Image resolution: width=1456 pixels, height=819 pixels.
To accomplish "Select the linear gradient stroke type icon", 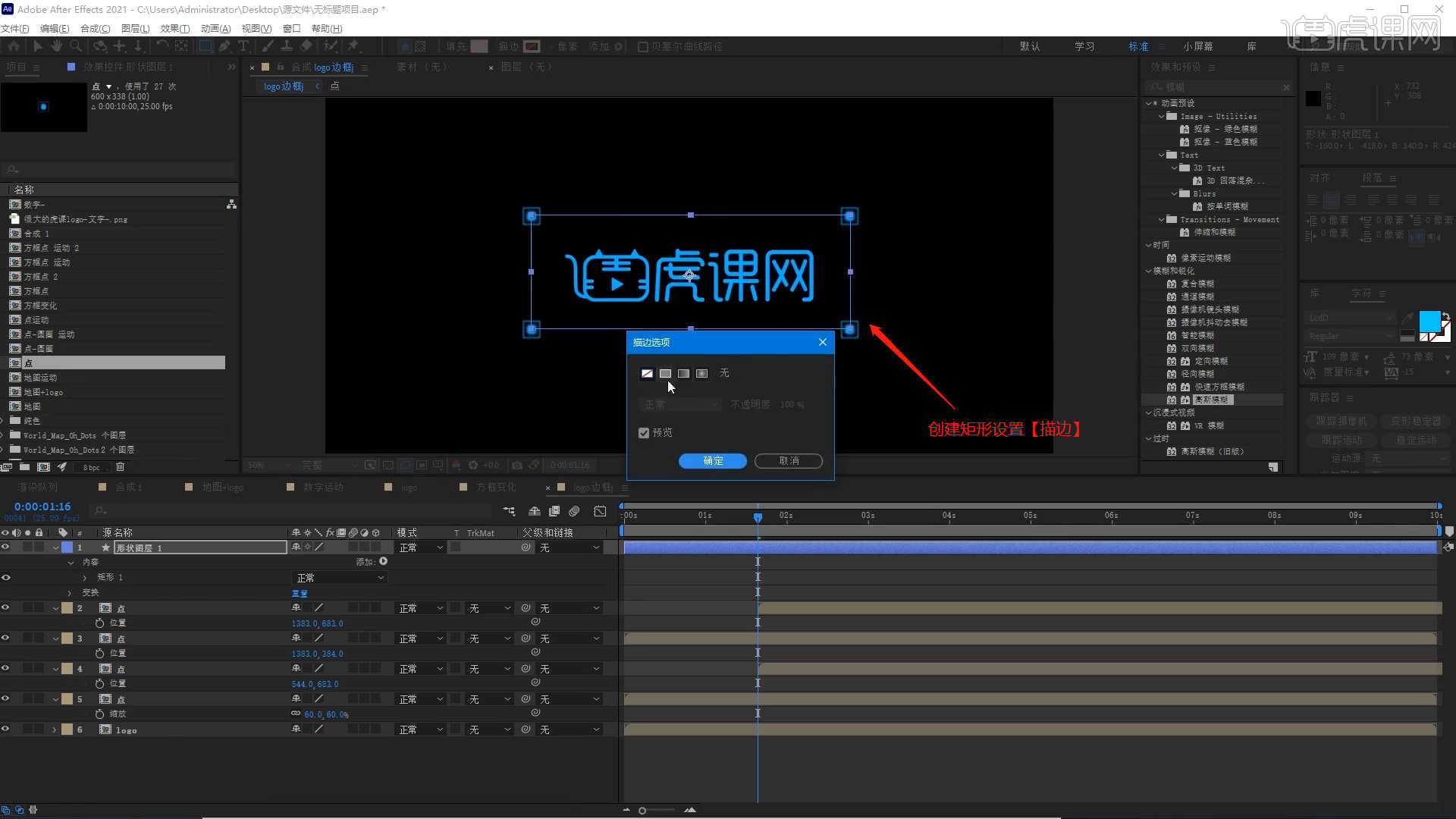I will (x=683, y=373).
